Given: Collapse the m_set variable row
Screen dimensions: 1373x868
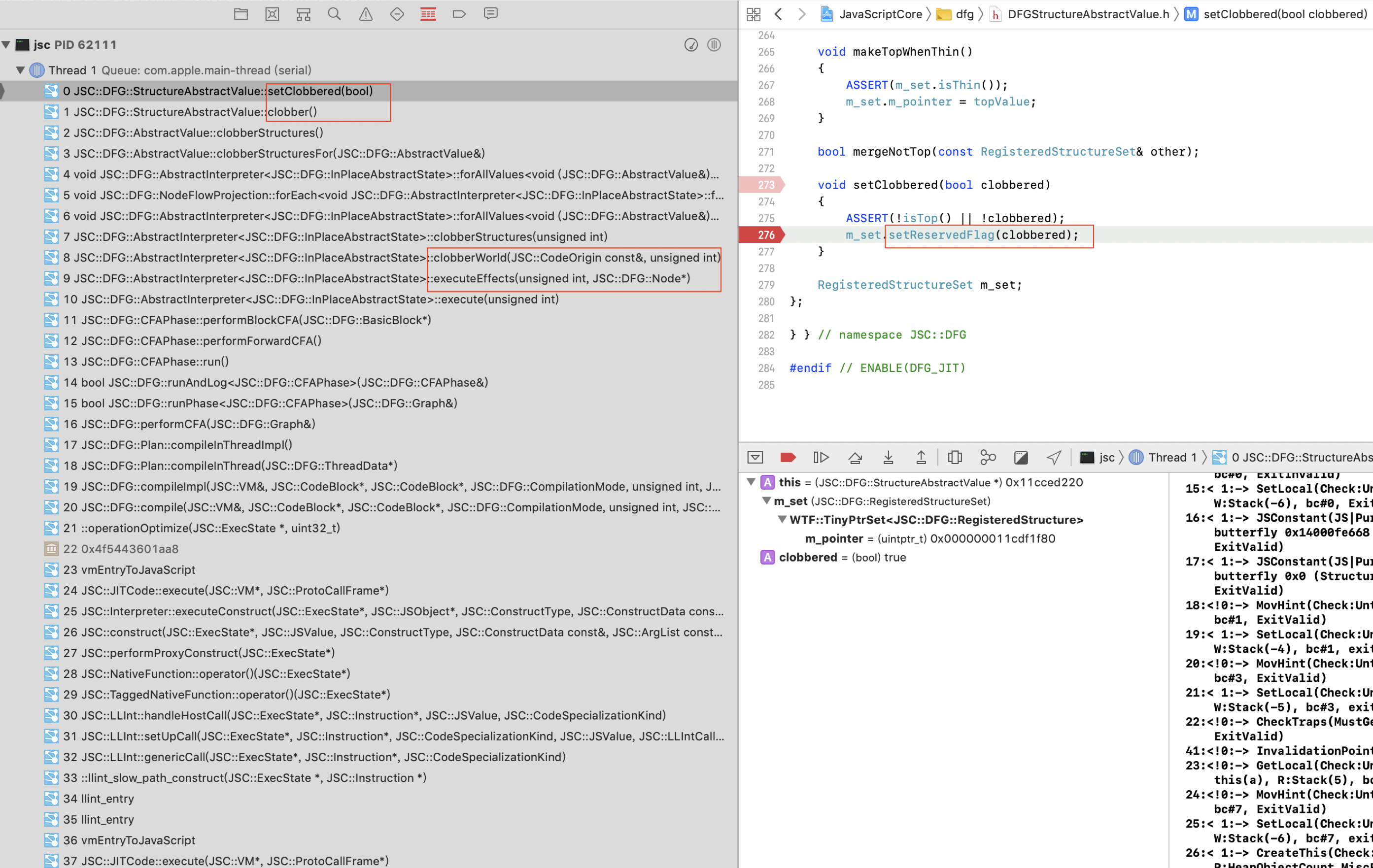Looking at the screenshot, I should point(766,501).
